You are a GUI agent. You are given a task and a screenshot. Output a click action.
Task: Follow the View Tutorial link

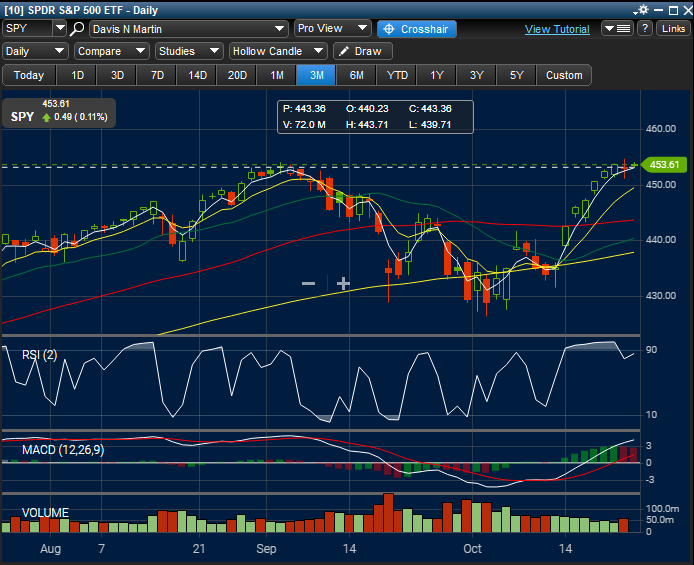point(557,29)
